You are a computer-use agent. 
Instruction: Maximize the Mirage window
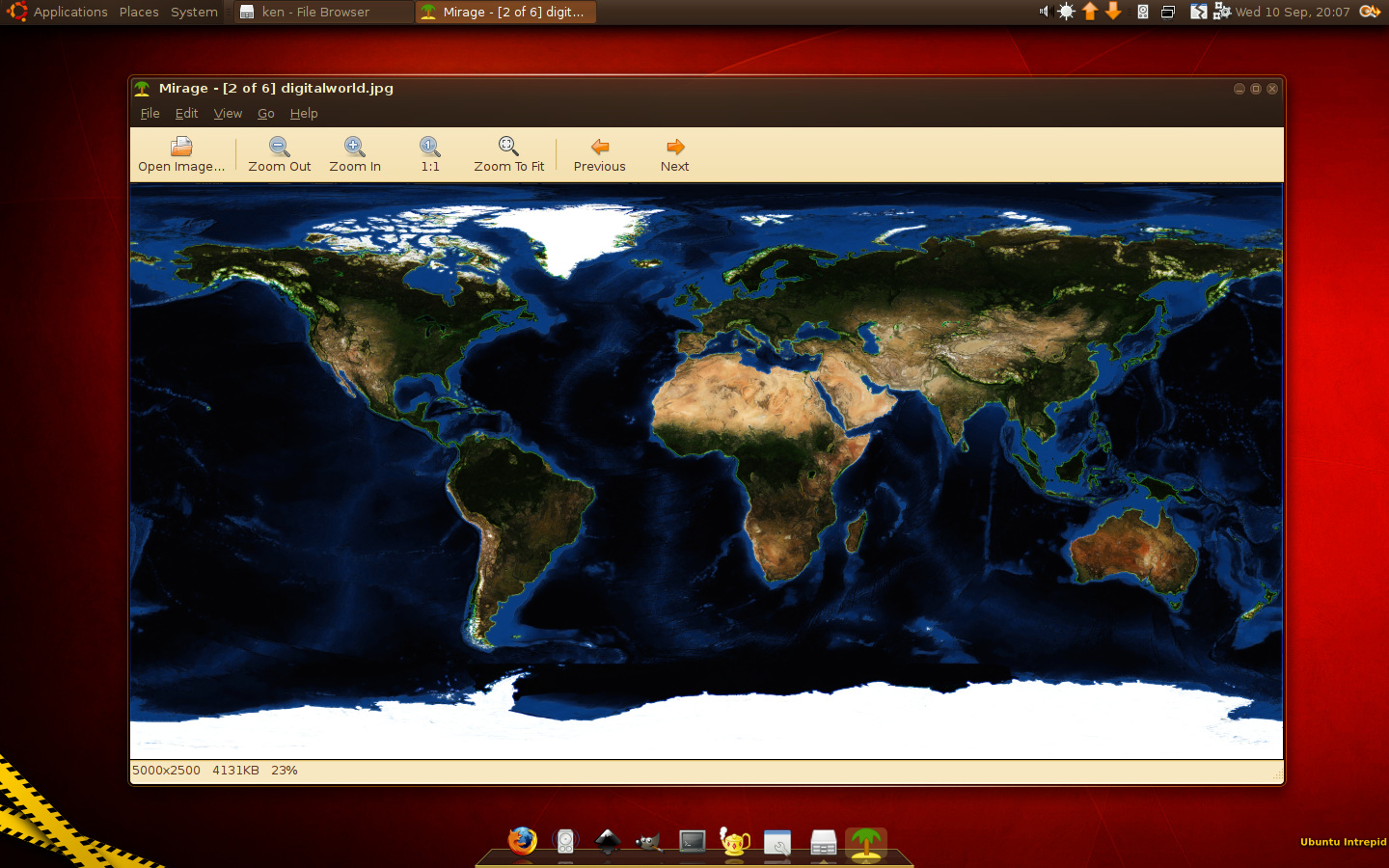click(x=1256, y=89)
